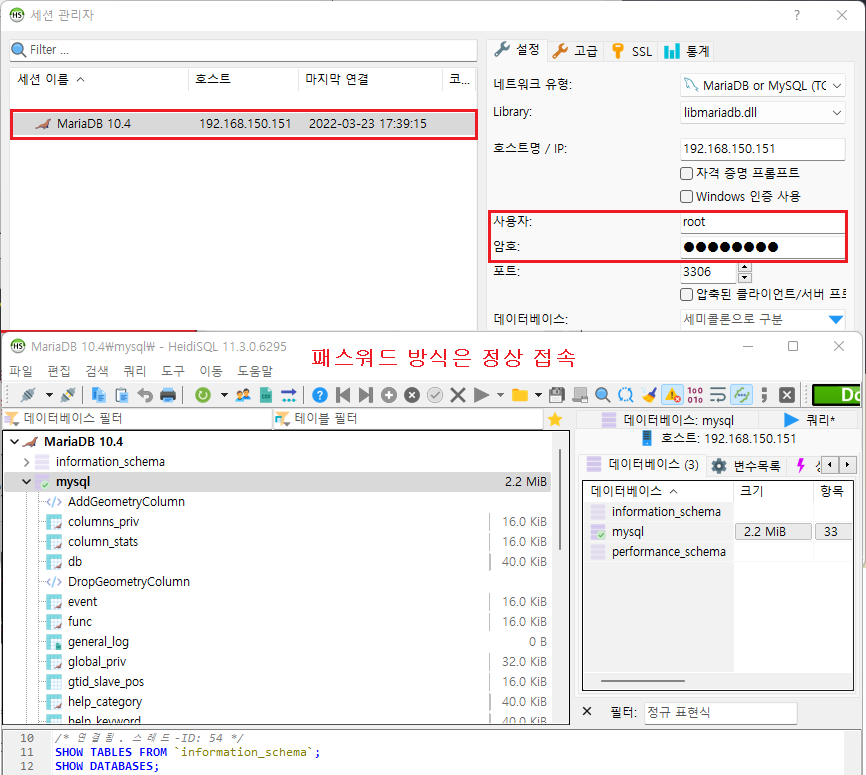Click the broom clear query icon

click(x=649, y=395)
